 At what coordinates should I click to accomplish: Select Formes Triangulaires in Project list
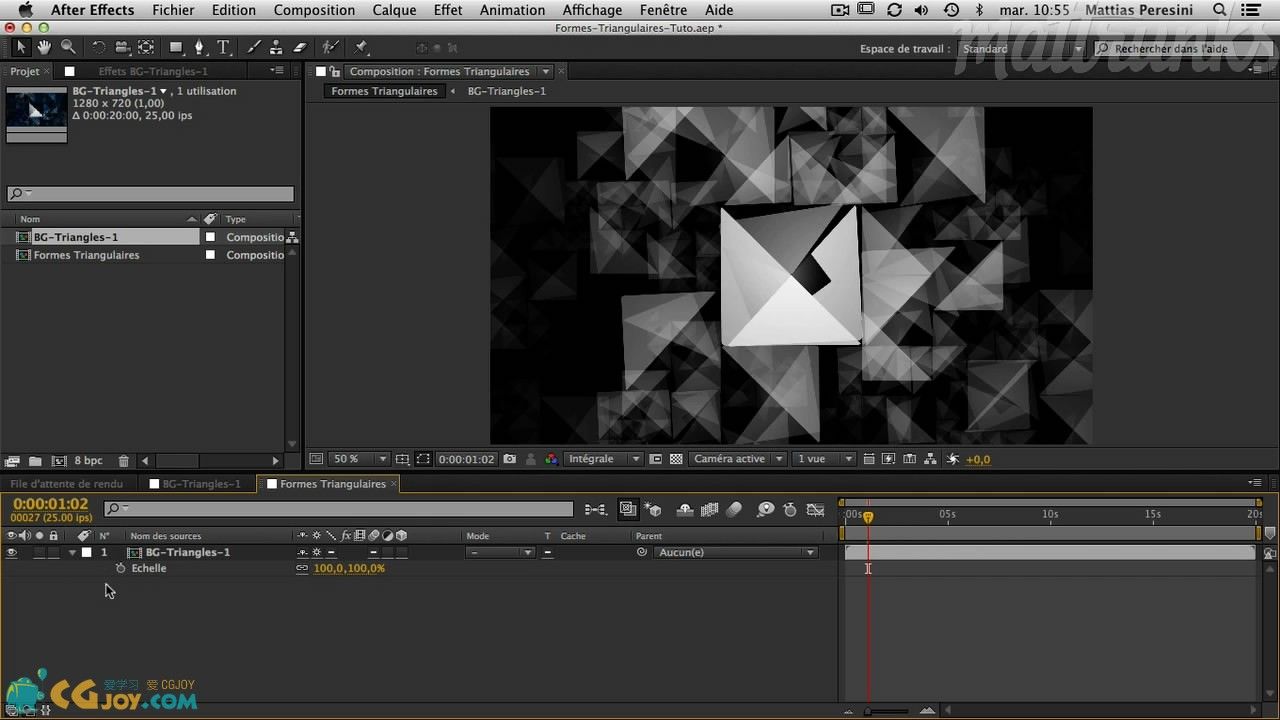tap(86, 255)
